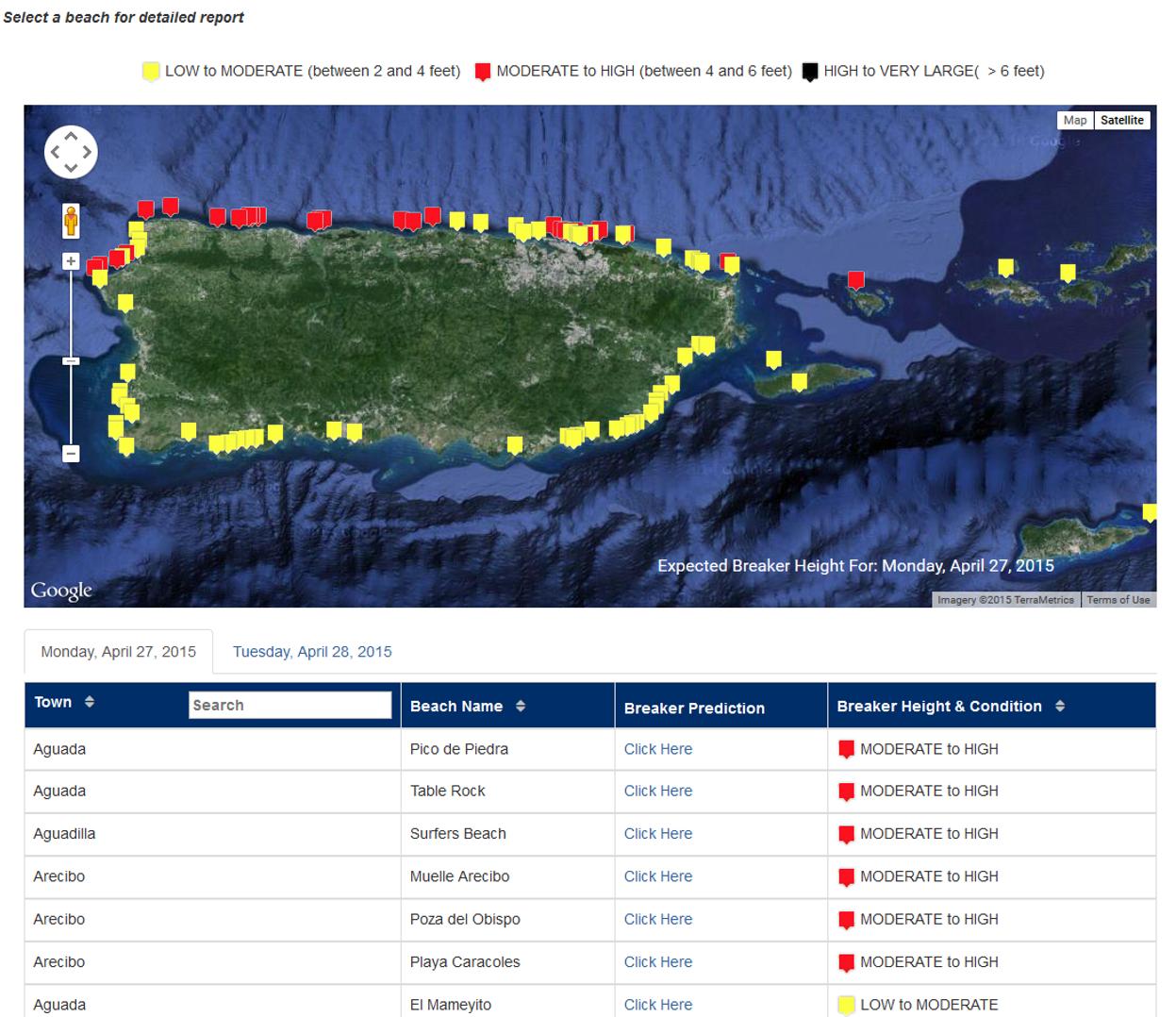Open Click Here for Pico de Piedra
The image size is (1176, 1017).
pyautogui.click(x=658, y=749)
